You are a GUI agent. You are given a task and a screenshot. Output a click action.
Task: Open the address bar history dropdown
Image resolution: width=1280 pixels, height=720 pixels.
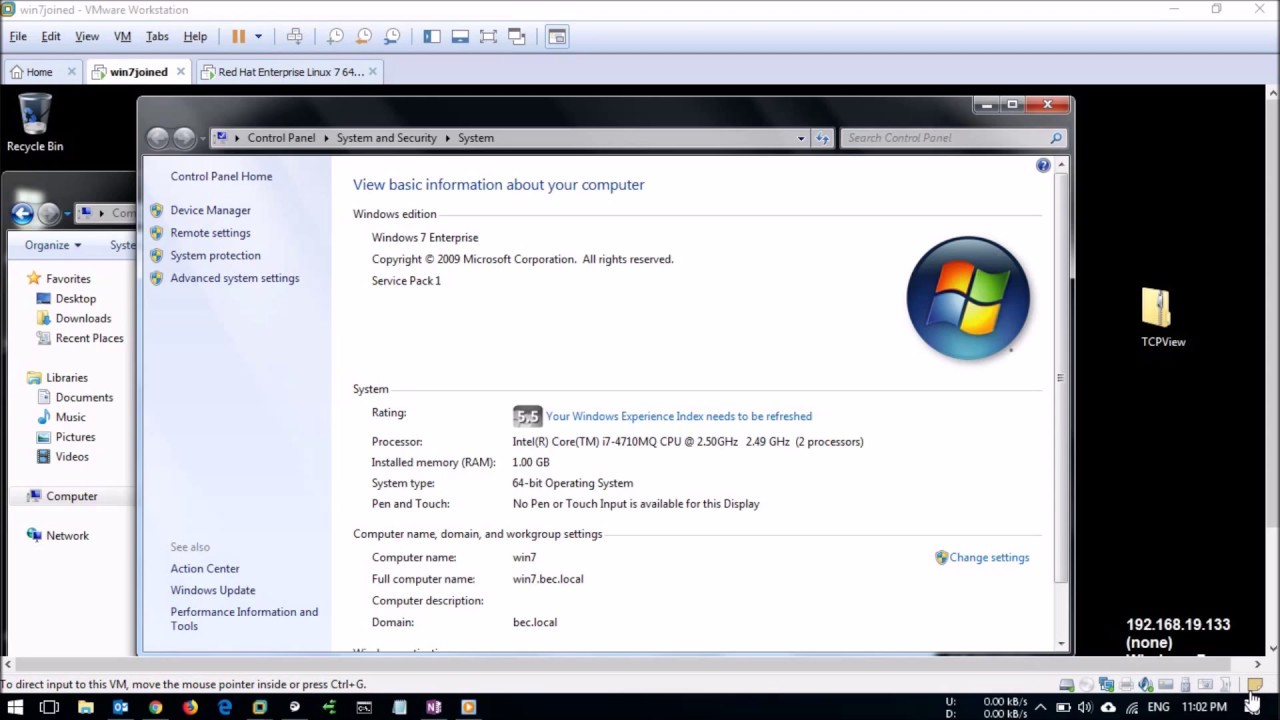801,138
